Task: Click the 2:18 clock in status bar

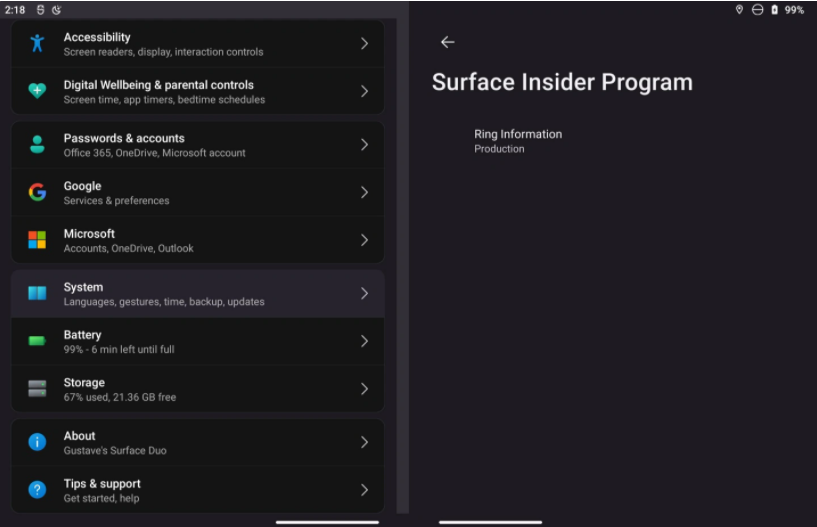Action: coord(15,10)
